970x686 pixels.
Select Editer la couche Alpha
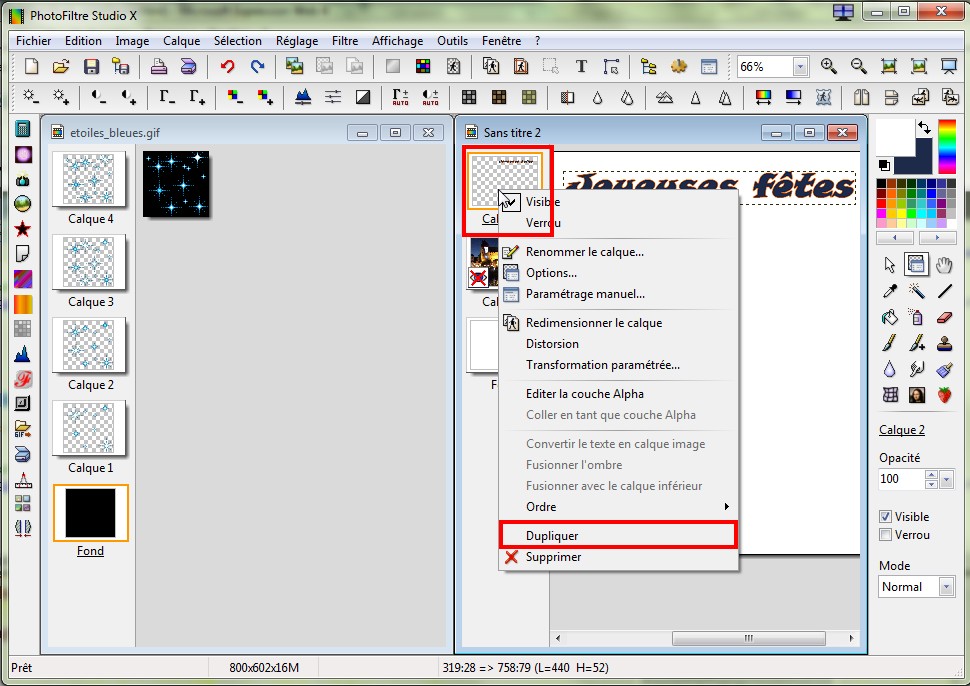click(x=619, y=394)
